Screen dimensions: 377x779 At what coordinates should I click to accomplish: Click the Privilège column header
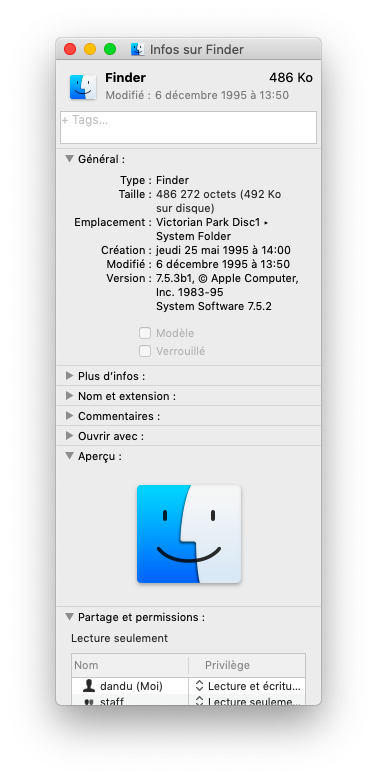(247, 665)
